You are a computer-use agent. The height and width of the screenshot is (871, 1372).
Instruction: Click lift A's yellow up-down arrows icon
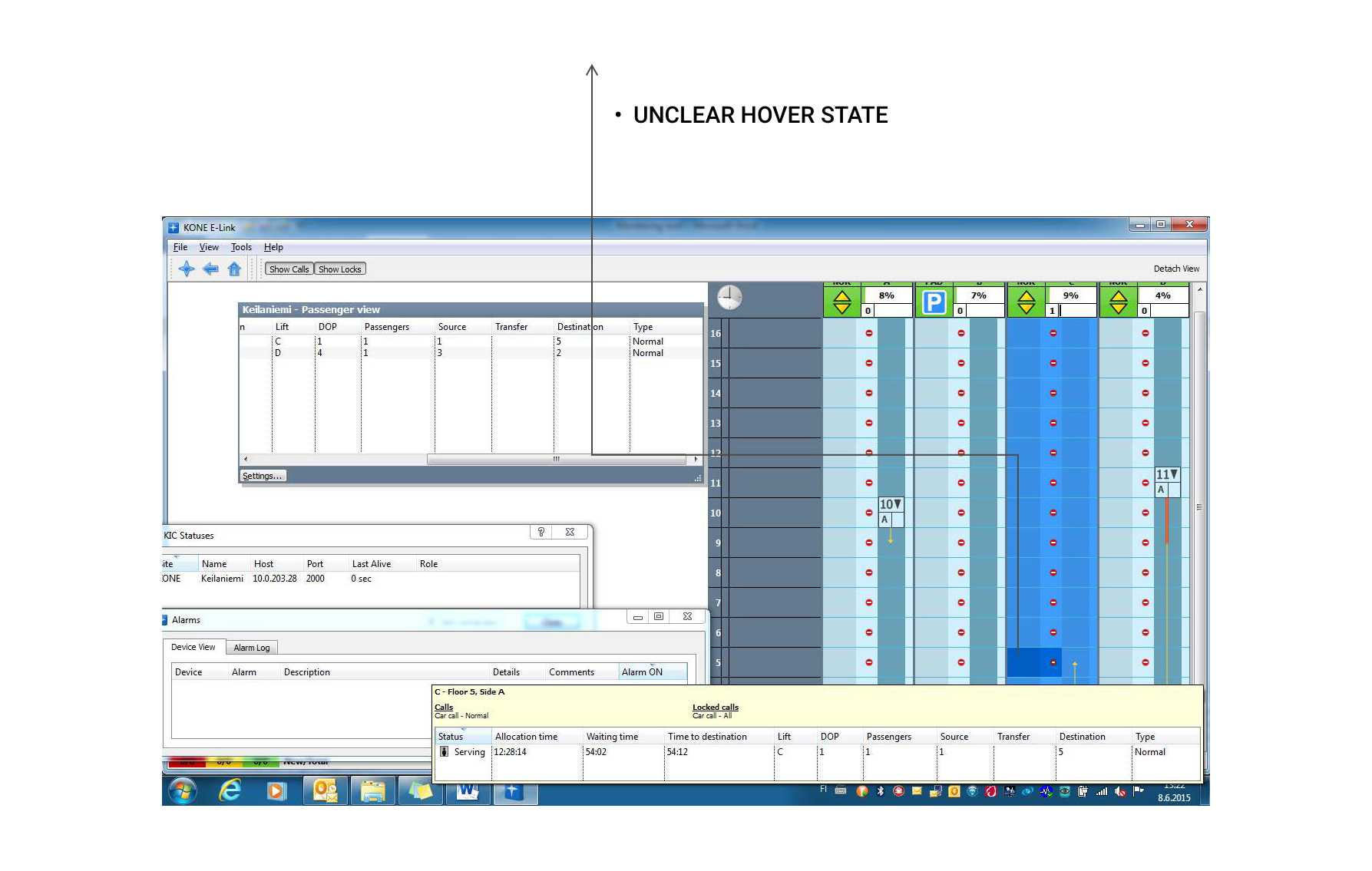point(842,302)
